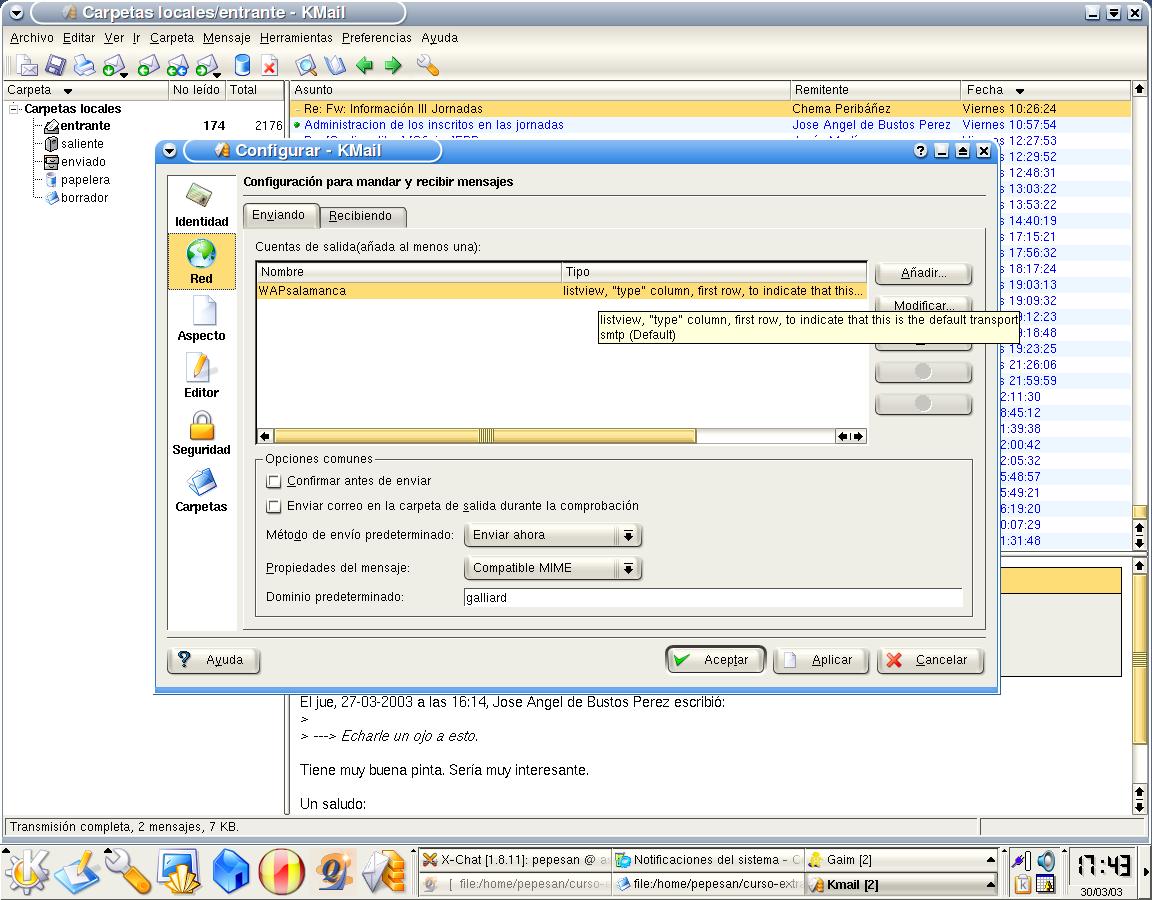Screen dimensions: 1152x900
Task: Open the Carpetas configuration section
Action: click(201, 490)
